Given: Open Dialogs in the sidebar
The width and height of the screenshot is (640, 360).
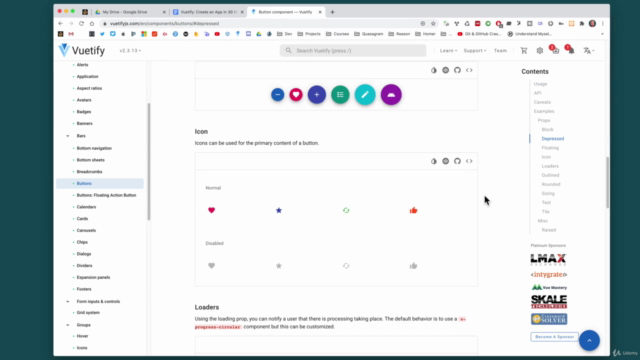Looking at the screenshot, I should click(84, 254).
